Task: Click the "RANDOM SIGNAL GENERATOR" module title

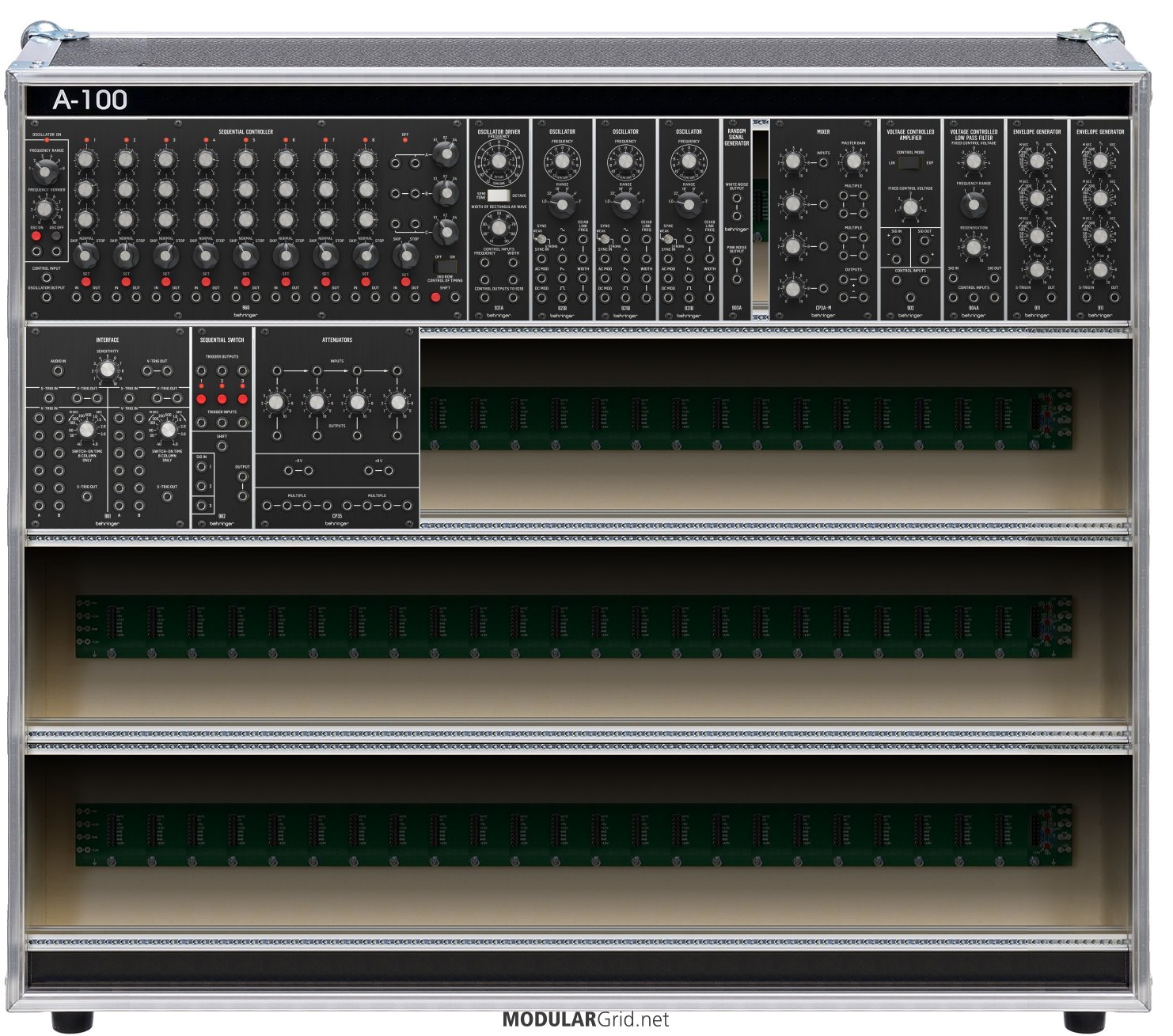Action: 737,137
